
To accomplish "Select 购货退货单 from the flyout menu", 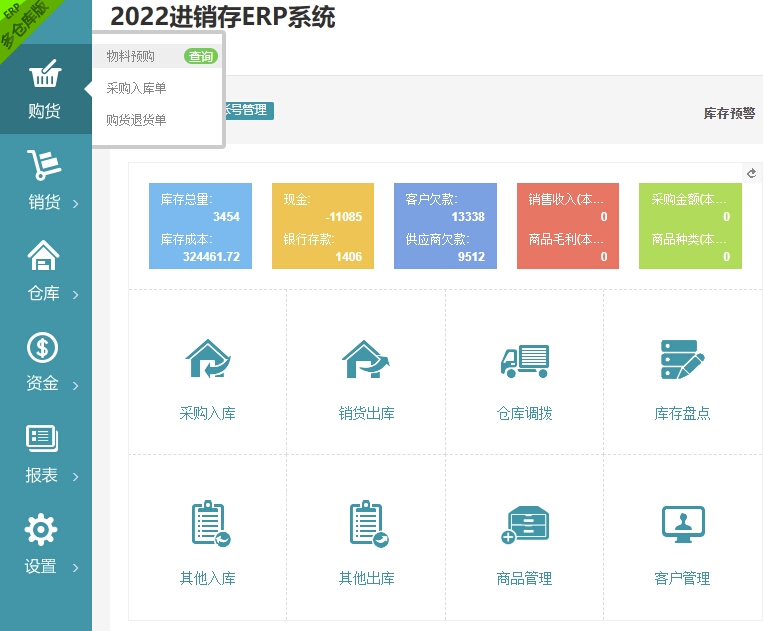I will pyautogui.click(x=136, y=120).
